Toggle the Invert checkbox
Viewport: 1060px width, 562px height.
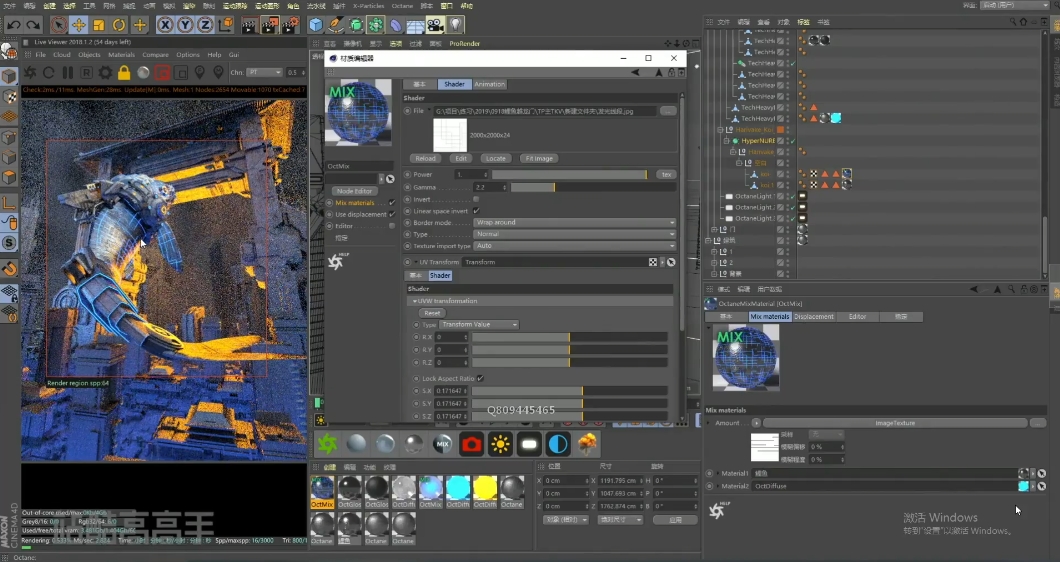[x=475, y=199]
